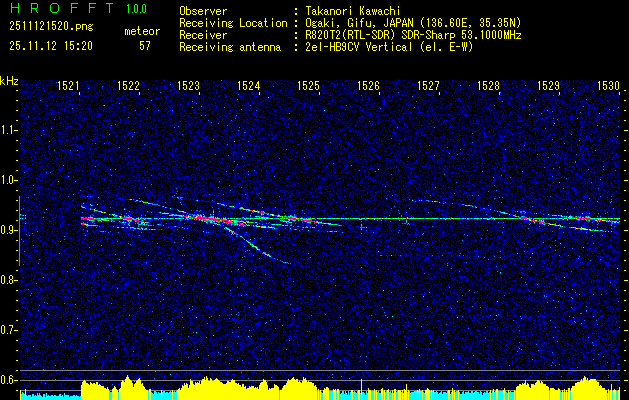Click the Receiving Location field label

(227, 22)
